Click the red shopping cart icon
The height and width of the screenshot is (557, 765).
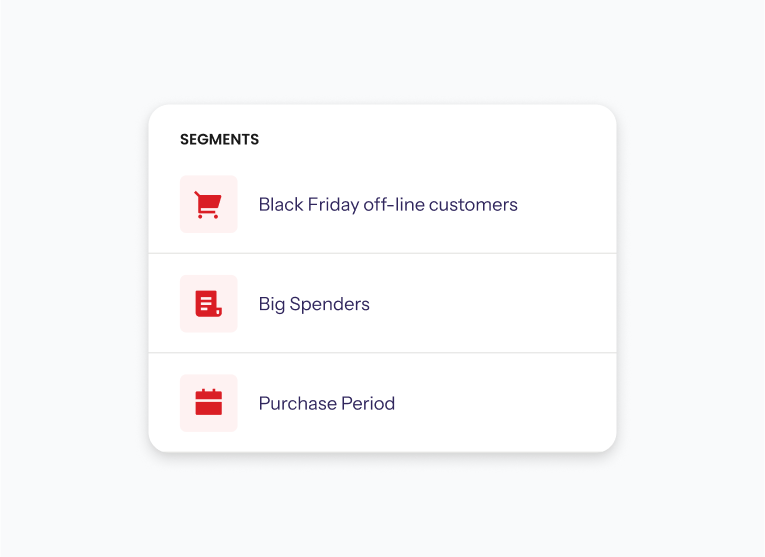click(208, 204)
